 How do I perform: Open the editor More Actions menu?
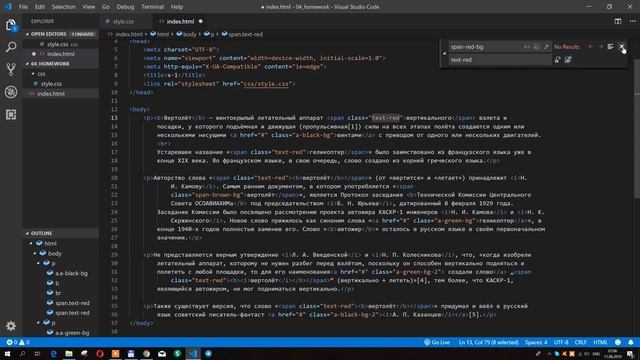(632, 21)
